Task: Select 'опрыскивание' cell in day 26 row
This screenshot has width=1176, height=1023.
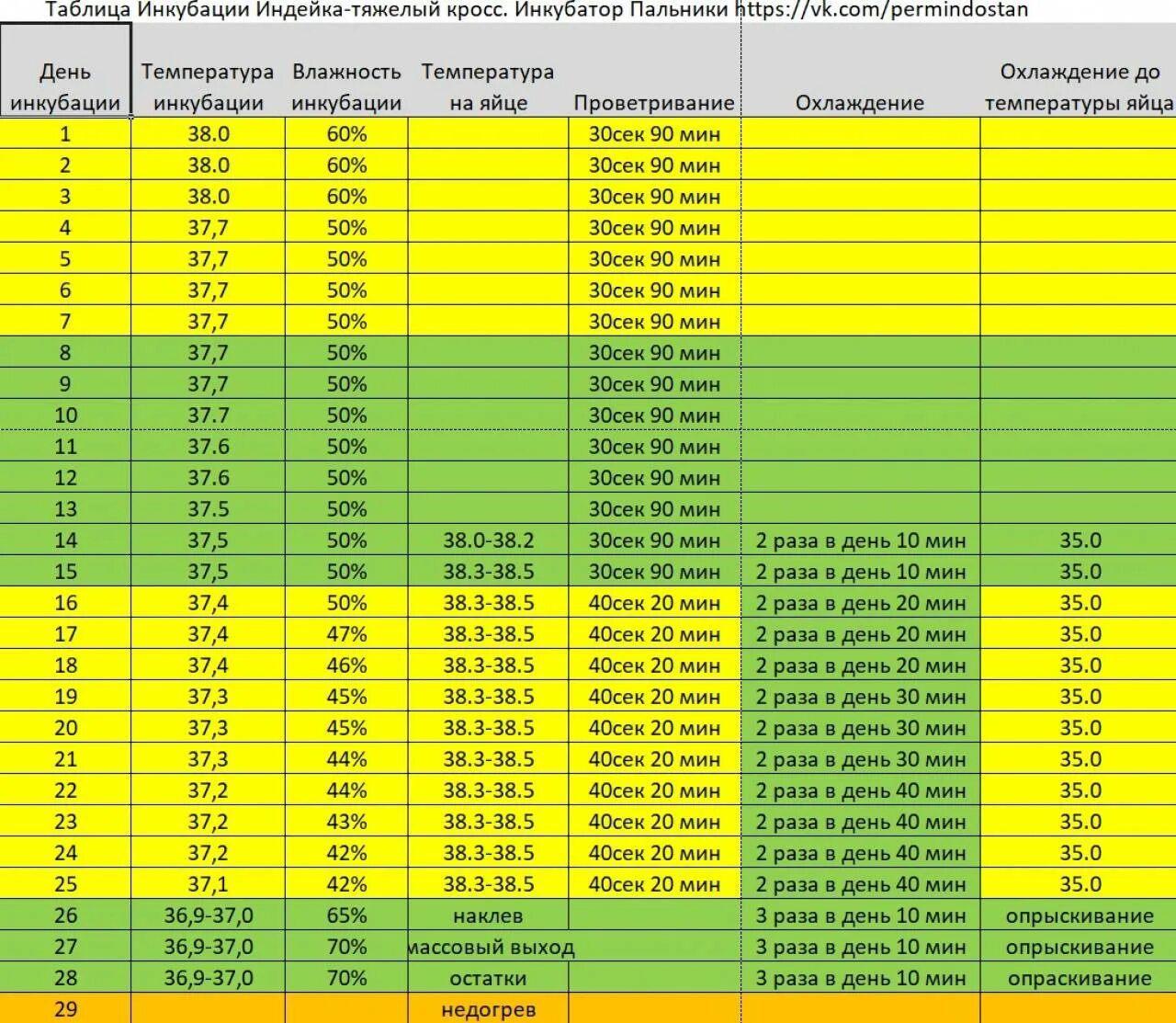Action: (1079, 915)
